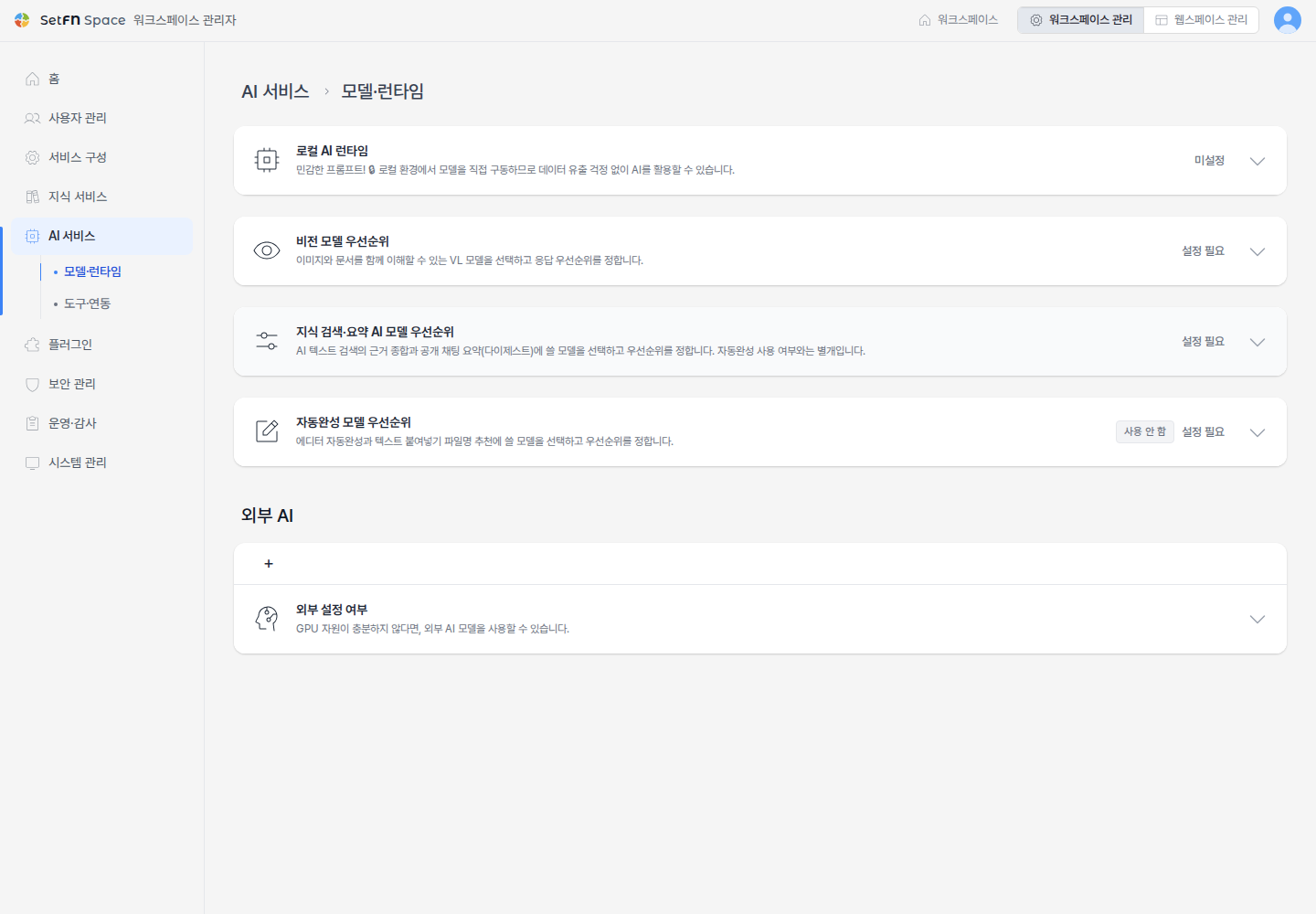Open the 시스템 관리 menu item
Image resolution: width=1316 pixels, height=914 pixels.
[102, 462]
